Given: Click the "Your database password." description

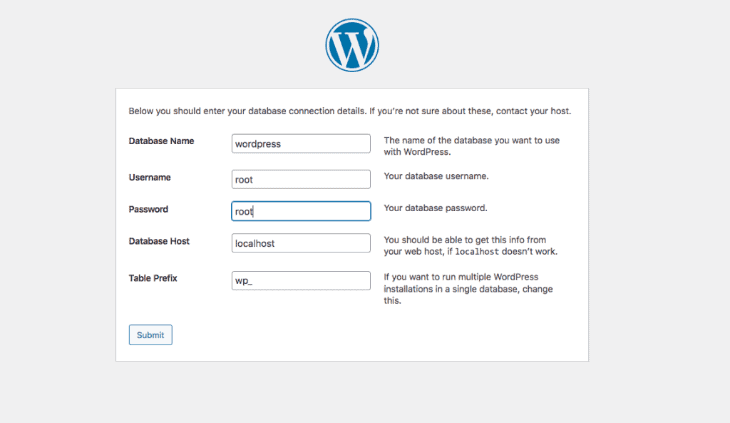Looking at the screenshot, I should pos(435,208).
